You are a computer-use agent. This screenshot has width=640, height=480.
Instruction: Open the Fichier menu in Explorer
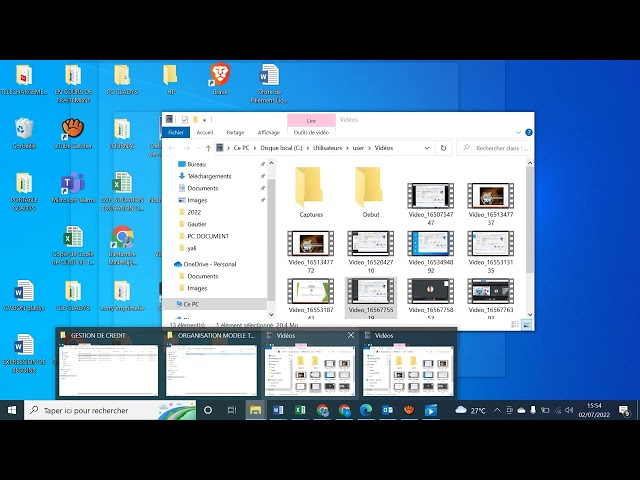176,132
